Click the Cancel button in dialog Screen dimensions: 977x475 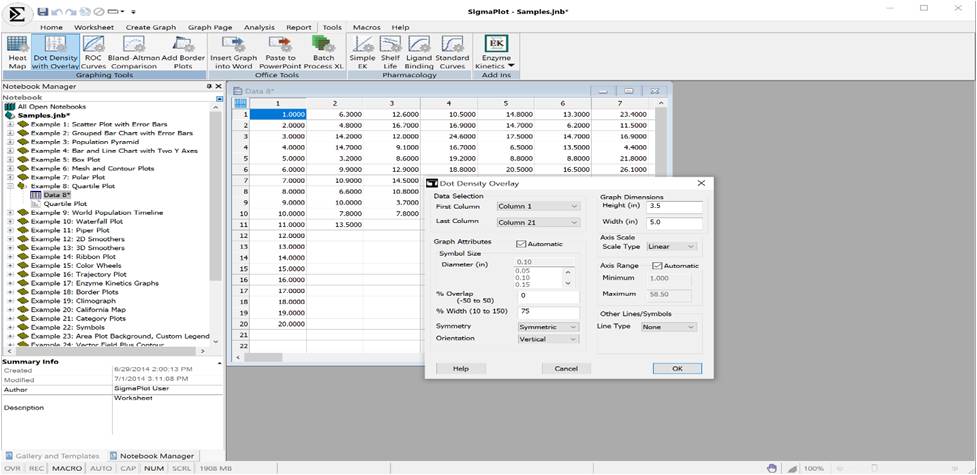566,368
